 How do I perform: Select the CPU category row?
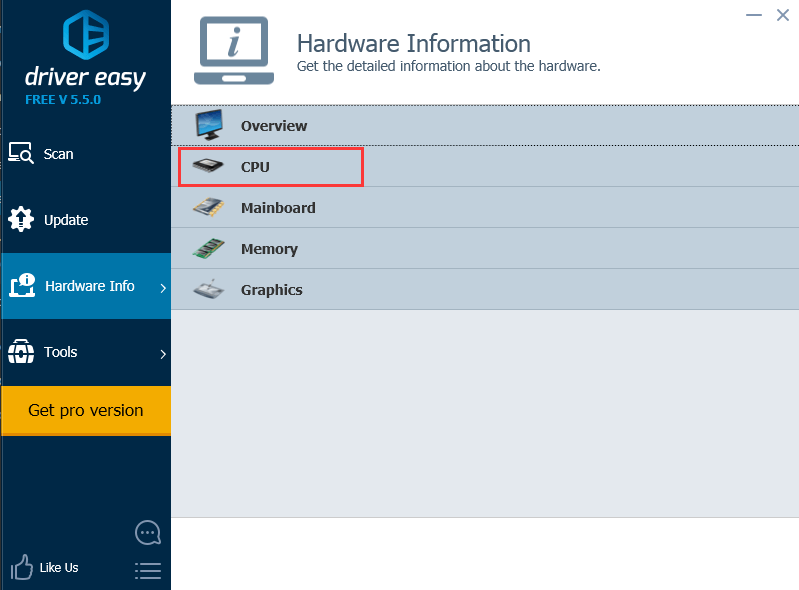[485, 167]
